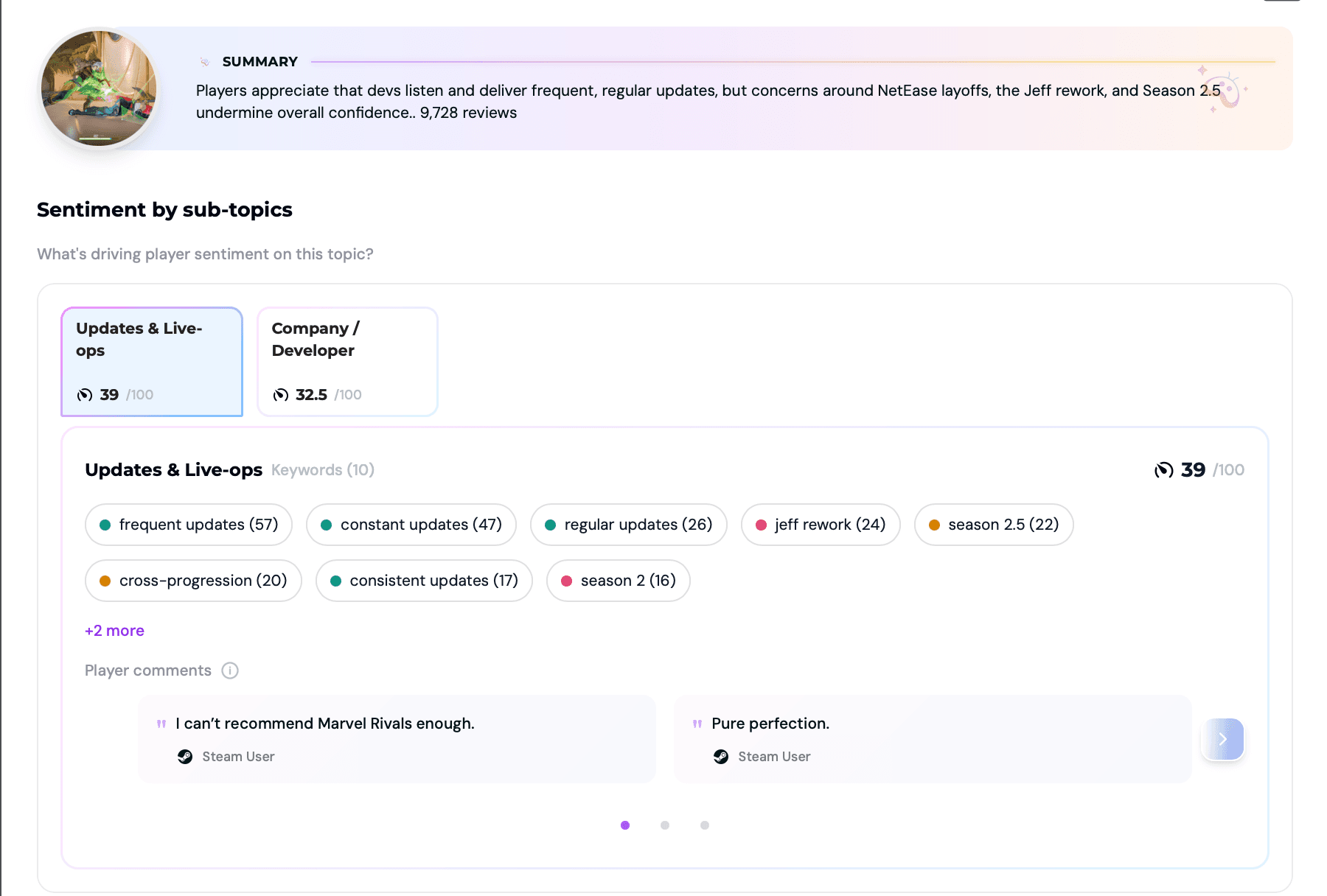Click the Steam icon under the Marvel Rivals comment
Screen dimensions: 1327x896
coord(185,757)
